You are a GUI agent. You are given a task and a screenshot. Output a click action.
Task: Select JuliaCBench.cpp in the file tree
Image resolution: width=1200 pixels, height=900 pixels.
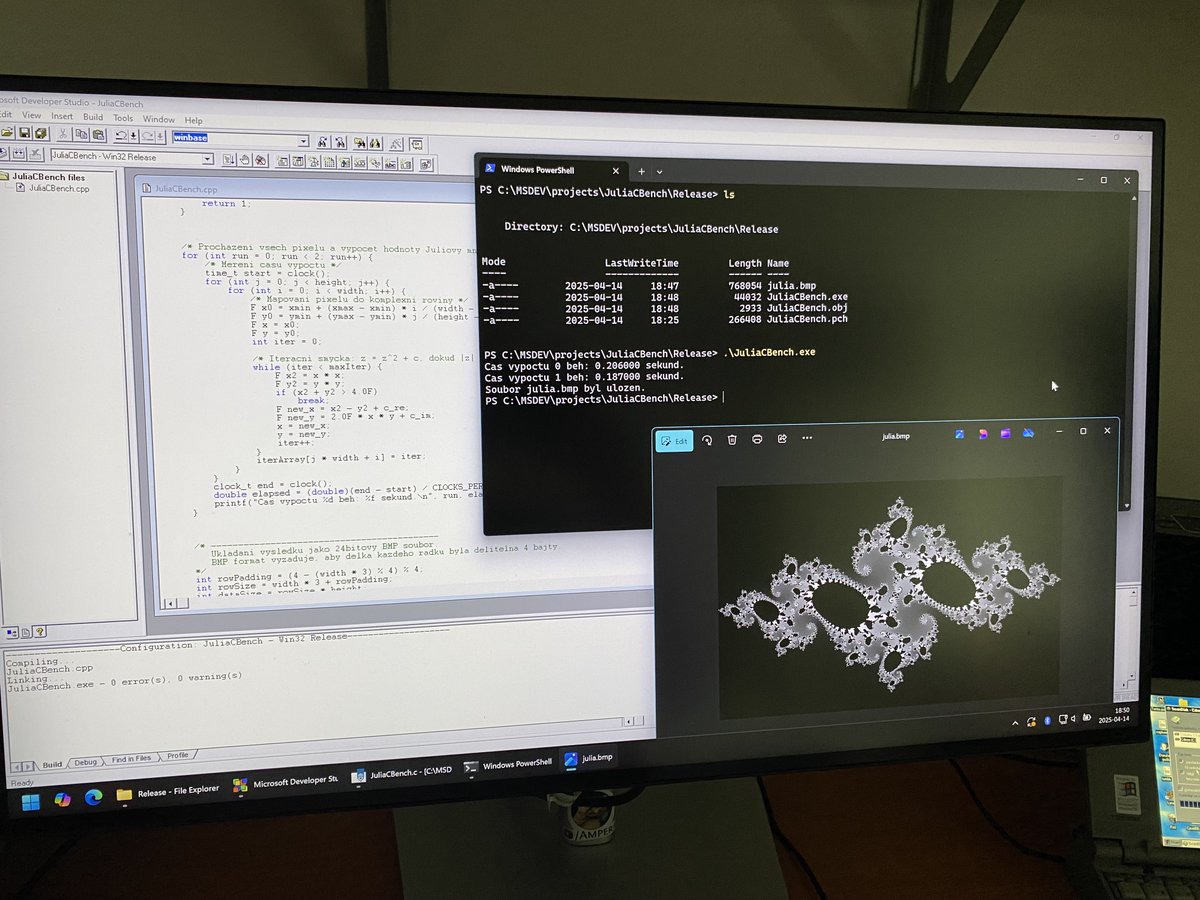pyautogui.click(x=59, y=187)
